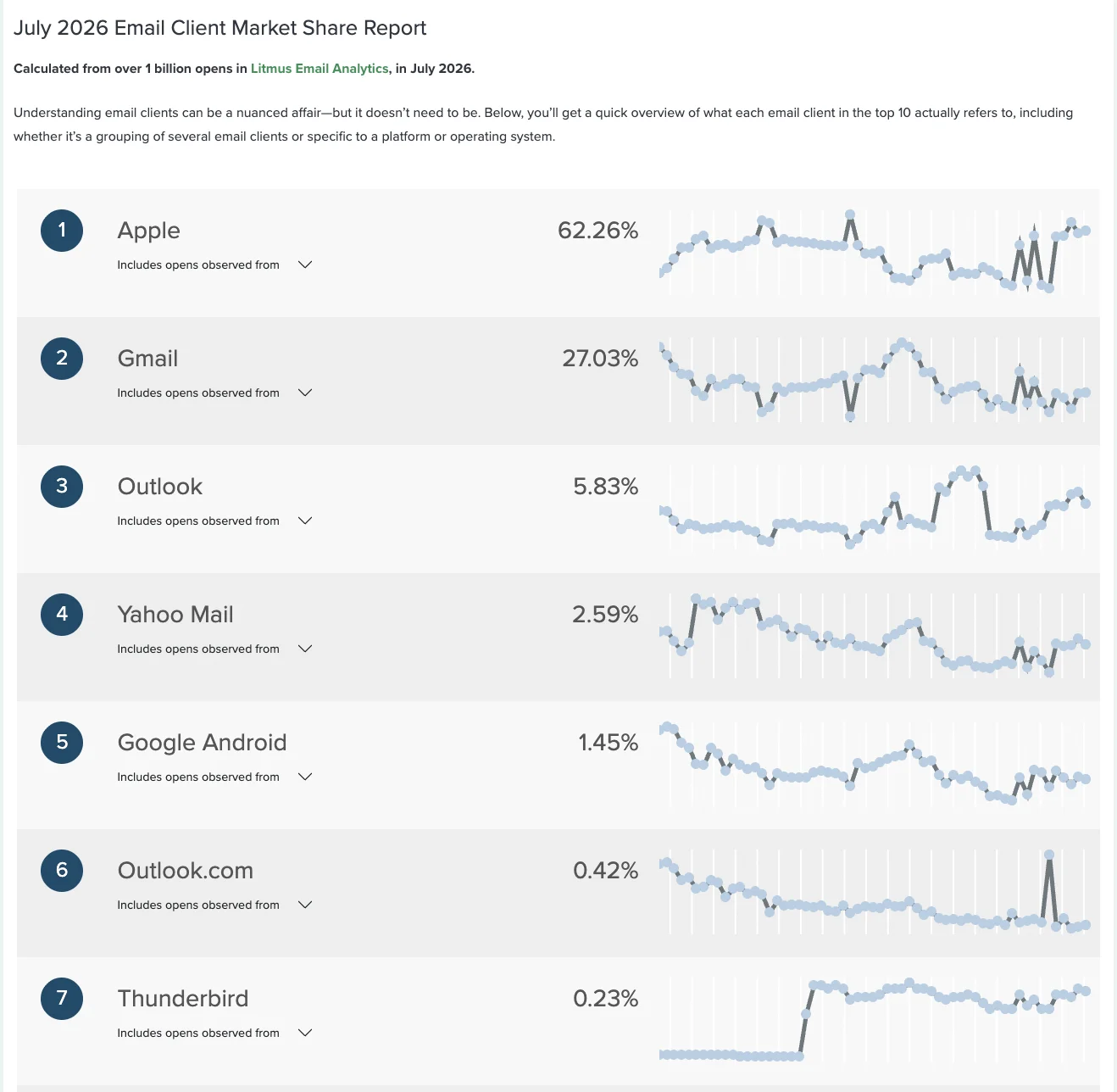1117x1092 pixels.
Task: Expand Outlook's included opens chevron
Action: pos(305,521)
